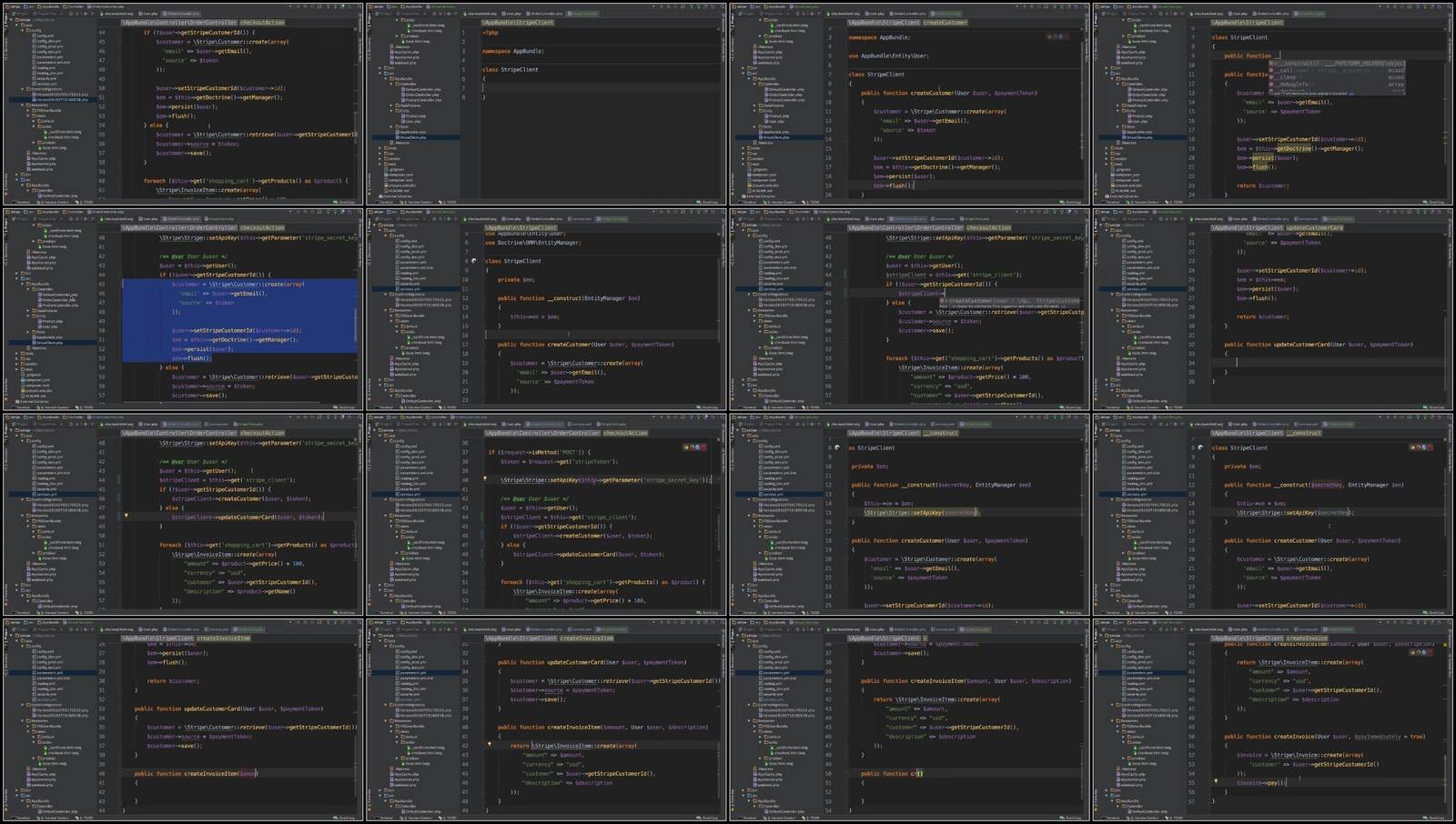The image size is (1456, 824).
Task: Expand the 'web' folder in autocomplete frame's tree
Action: [1107, 164]
